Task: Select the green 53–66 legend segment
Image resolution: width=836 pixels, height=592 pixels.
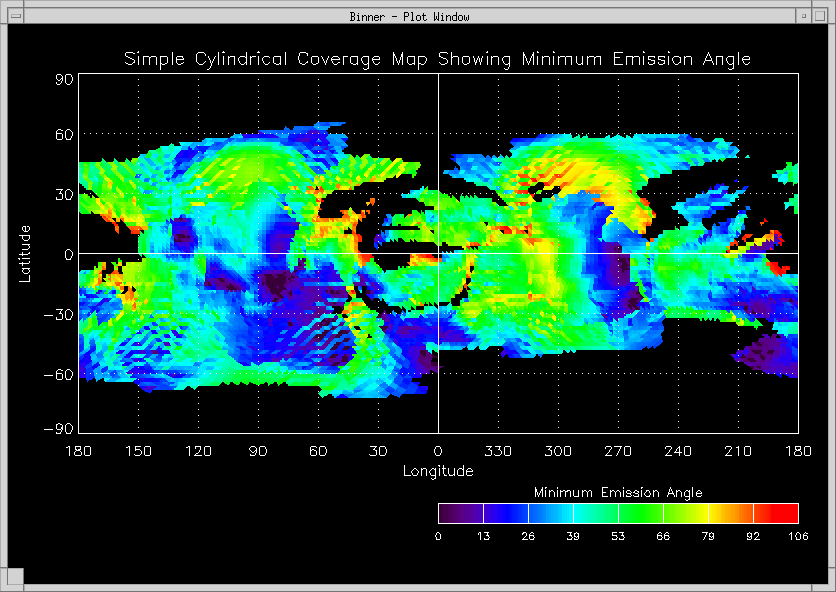Action: click(x=640, y=514)
